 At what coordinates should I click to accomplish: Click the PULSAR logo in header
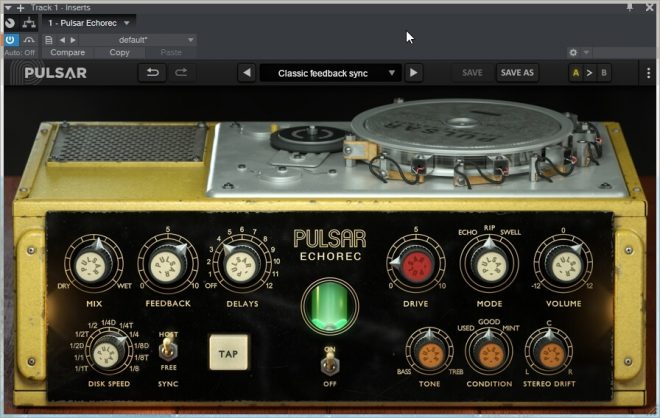pos(56,73)
